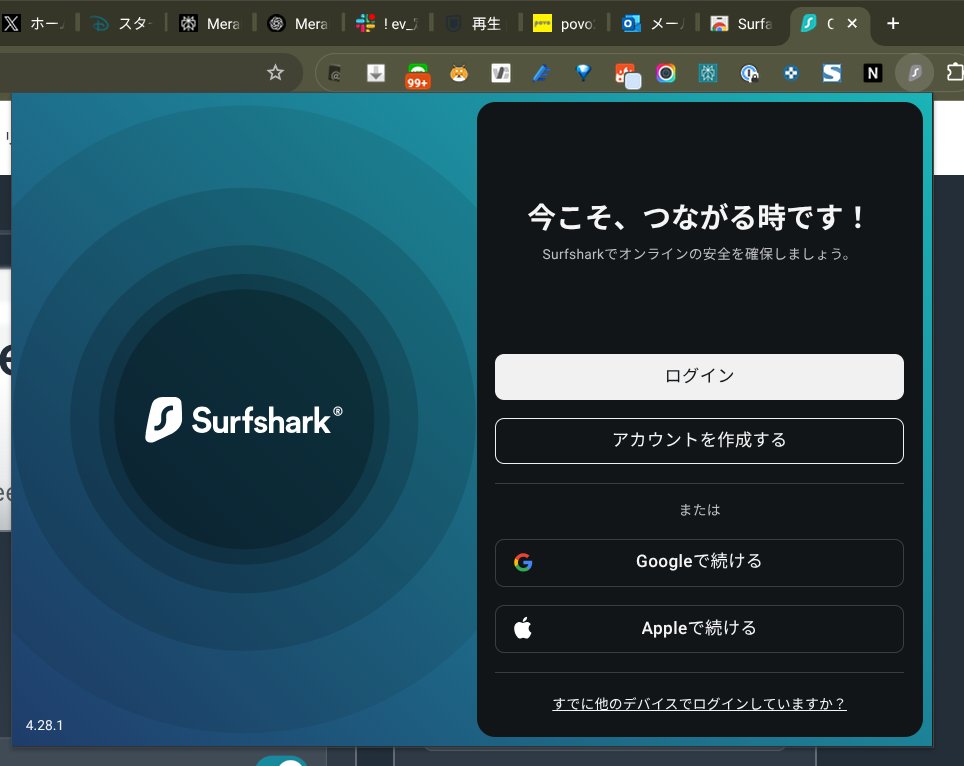Click the blue pen extension icon
Image resolution: width=964 pixels, height=766 pixels.
click(541, 73)
